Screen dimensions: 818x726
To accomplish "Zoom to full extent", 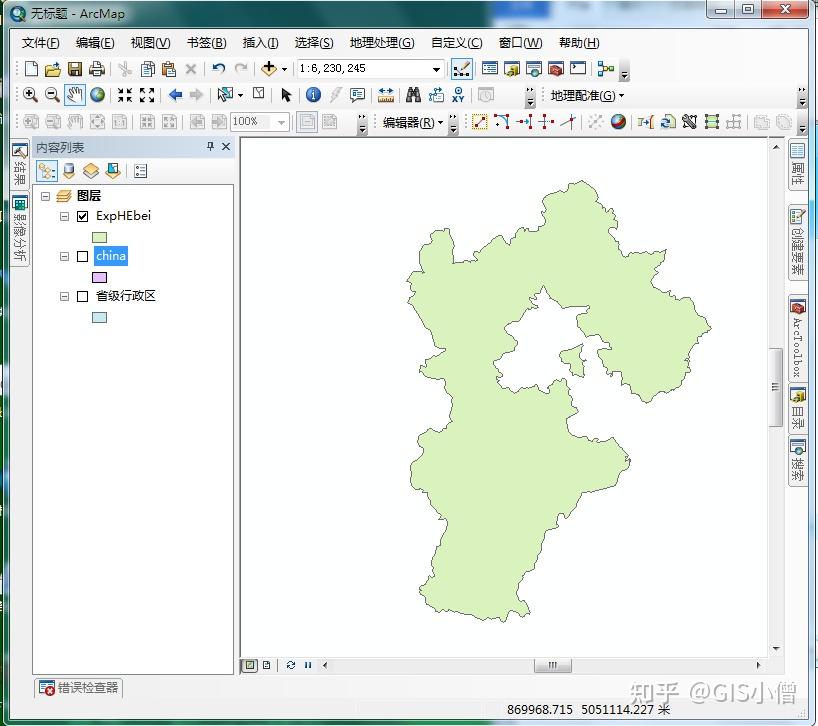I will (97, 95).
